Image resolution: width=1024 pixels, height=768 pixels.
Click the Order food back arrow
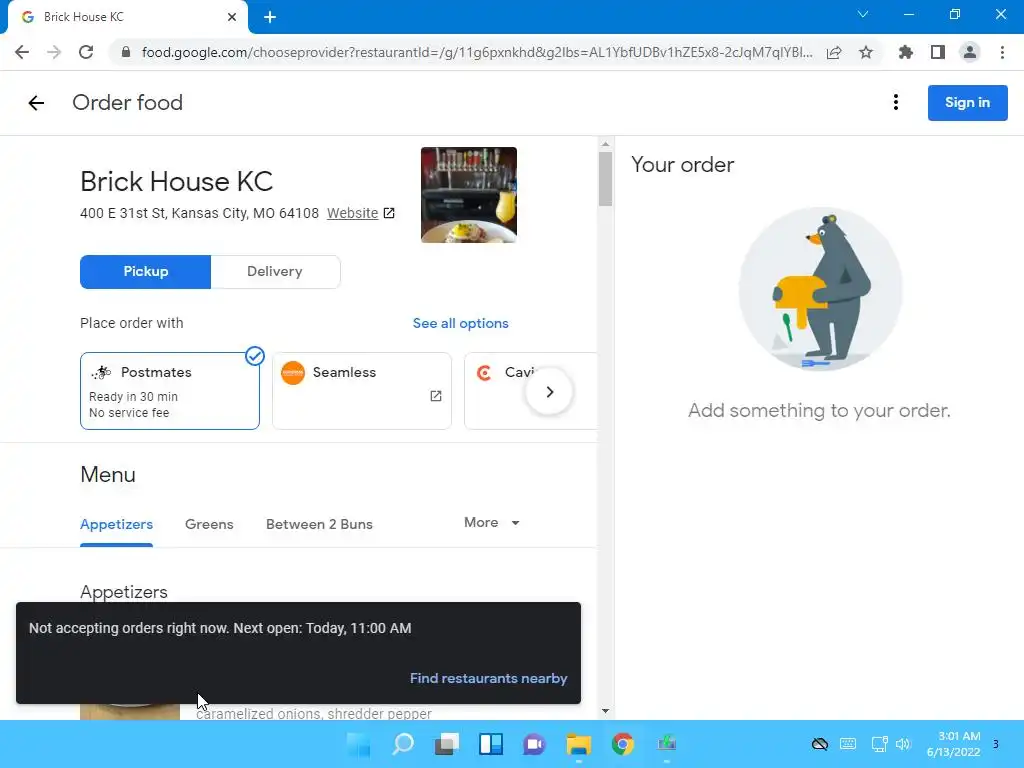point(36,103)
